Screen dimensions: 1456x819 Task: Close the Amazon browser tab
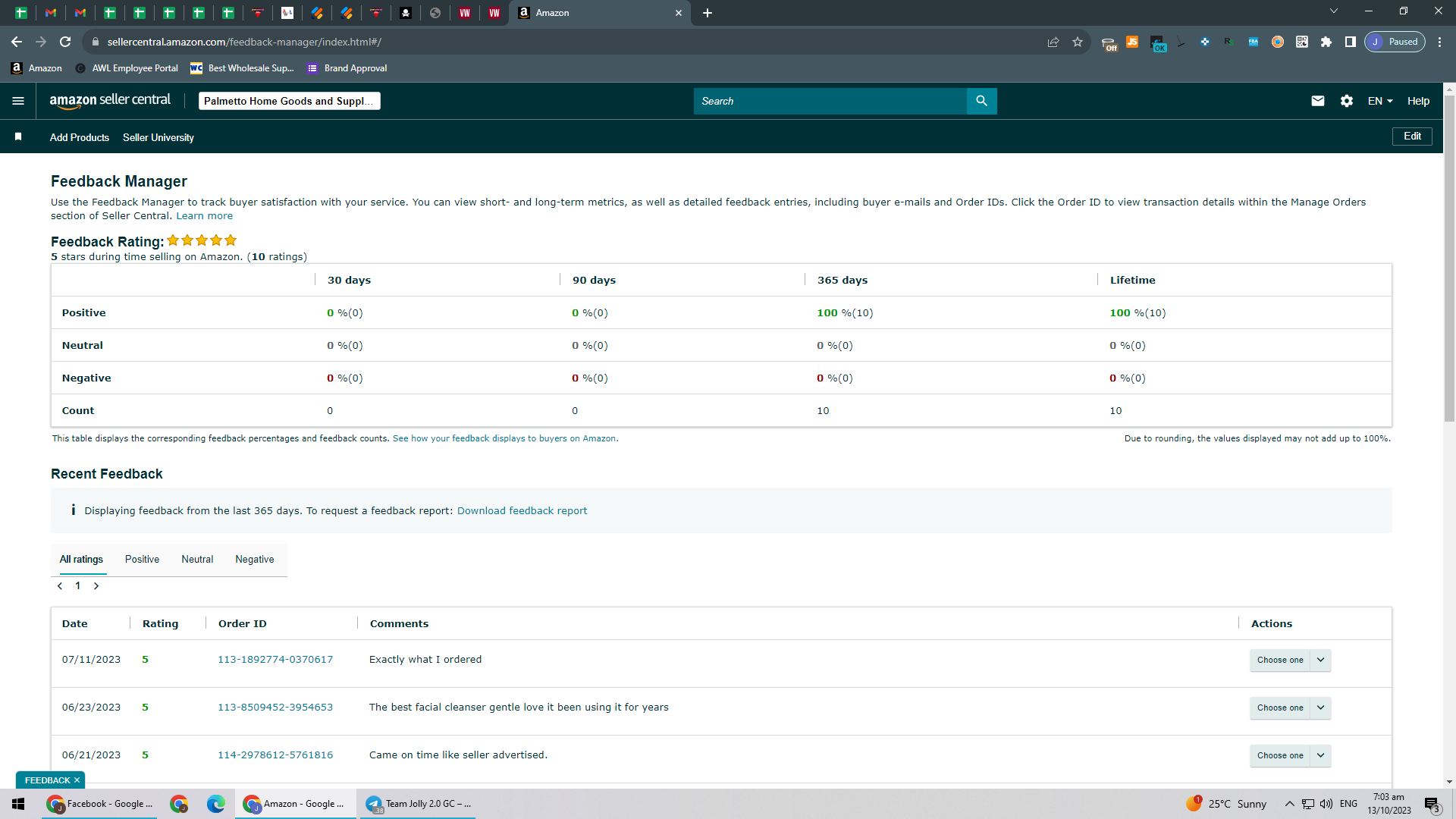pos(679,13)
